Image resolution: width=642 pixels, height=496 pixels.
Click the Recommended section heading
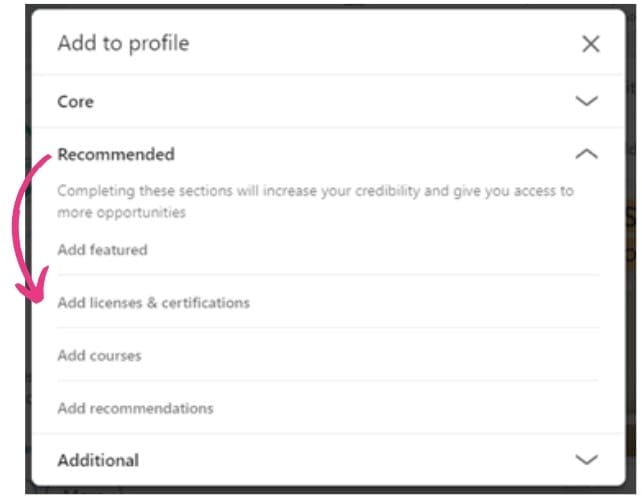tap(116, 154)
